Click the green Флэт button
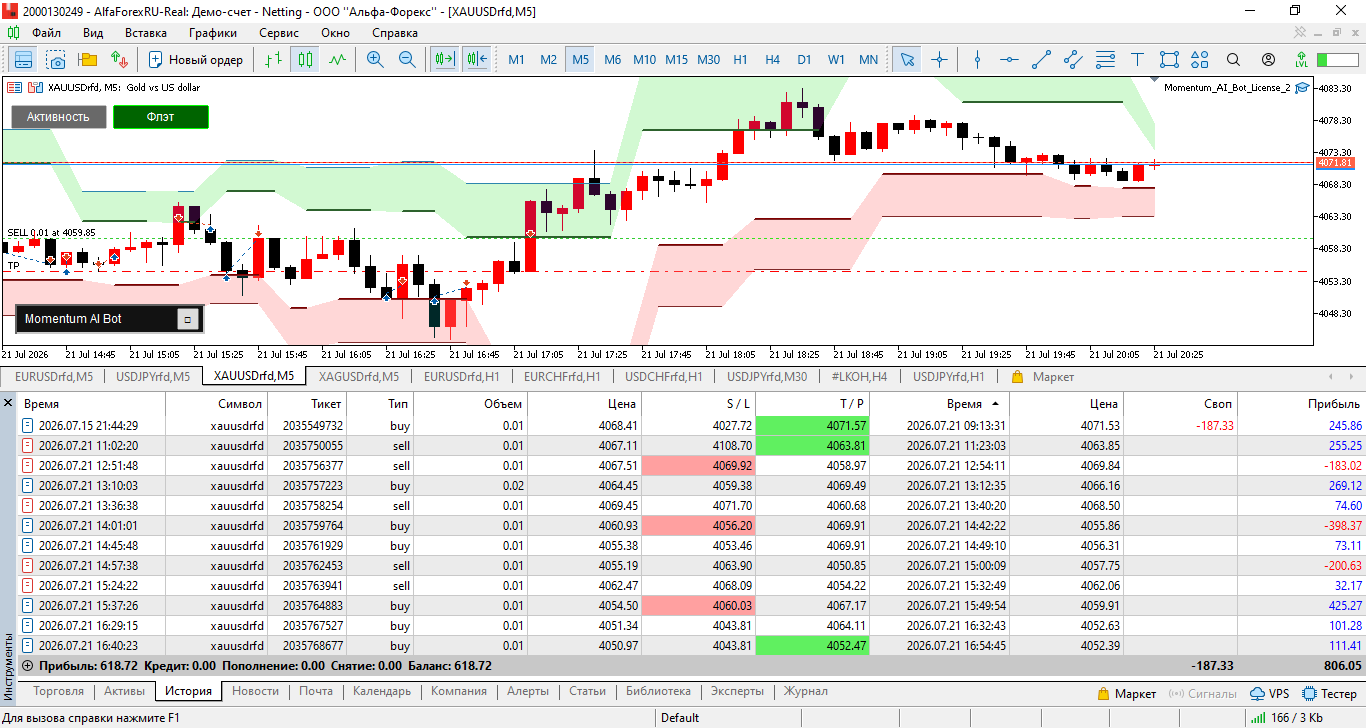Screen dimensions: 1366x728 pos(161,117)
